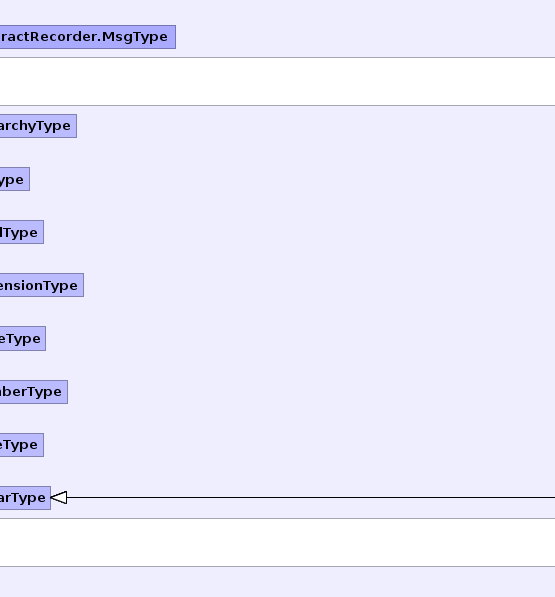The height and width of the screenshot is (597, 555).
Task: Click the lavender strip at the diagram bottom
Action: point(278,582)
